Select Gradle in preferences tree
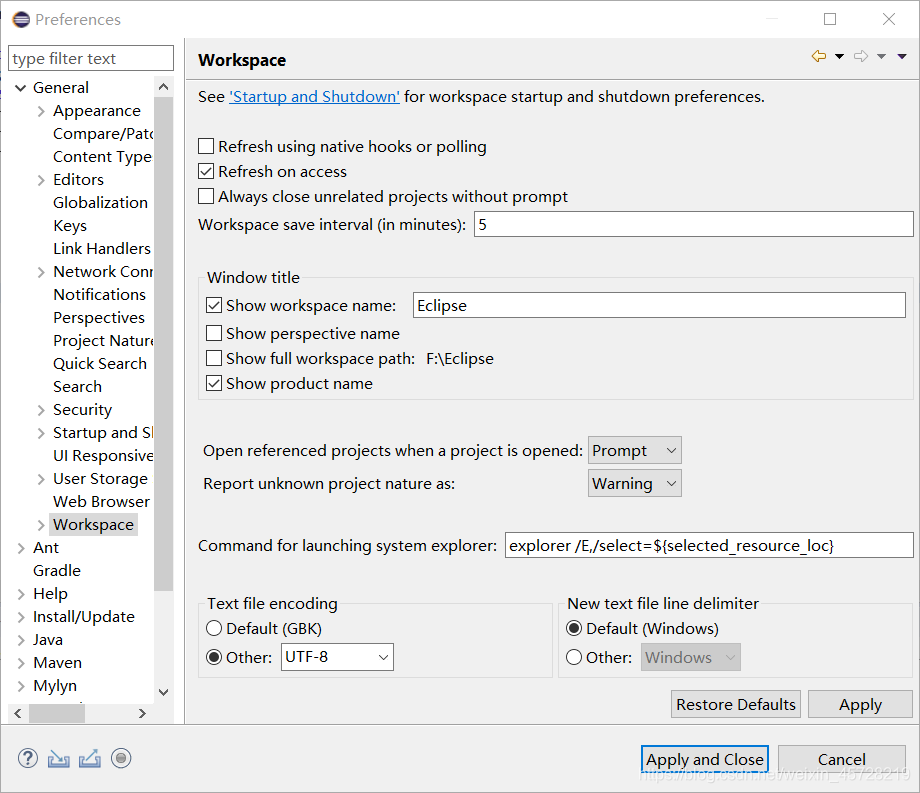This screenshot has width=920, height=793. click(57, 571)
